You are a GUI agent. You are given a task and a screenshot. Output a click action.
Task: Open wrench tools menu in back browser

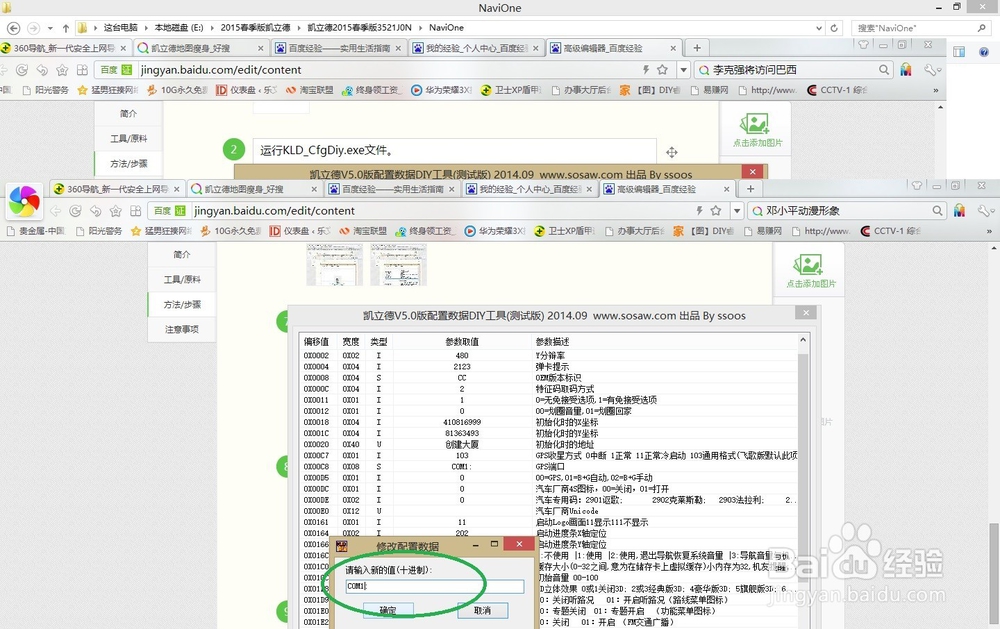pos(932,70)
